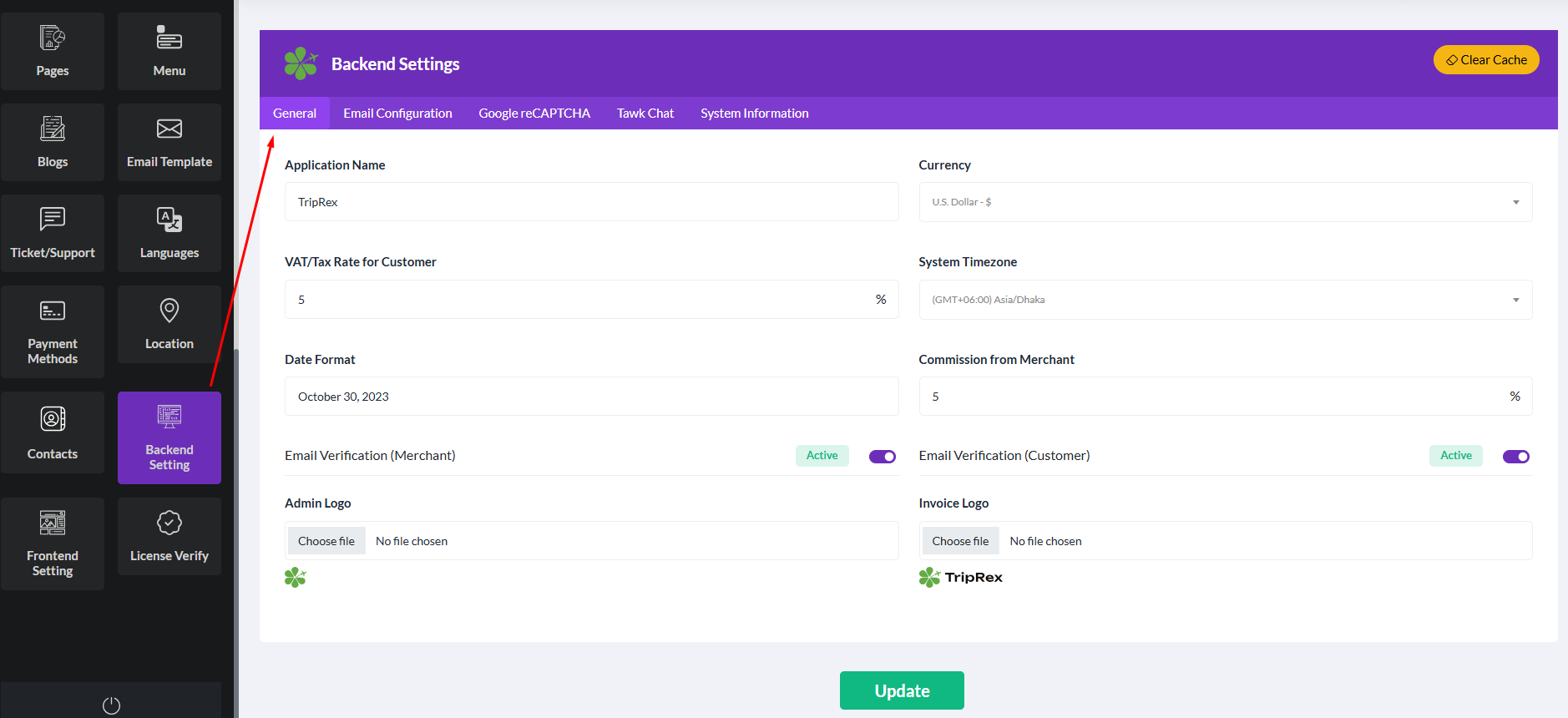Viewport: 1568px width, 718px height.
Task: Open the Location pin icon
Action: 169,311
